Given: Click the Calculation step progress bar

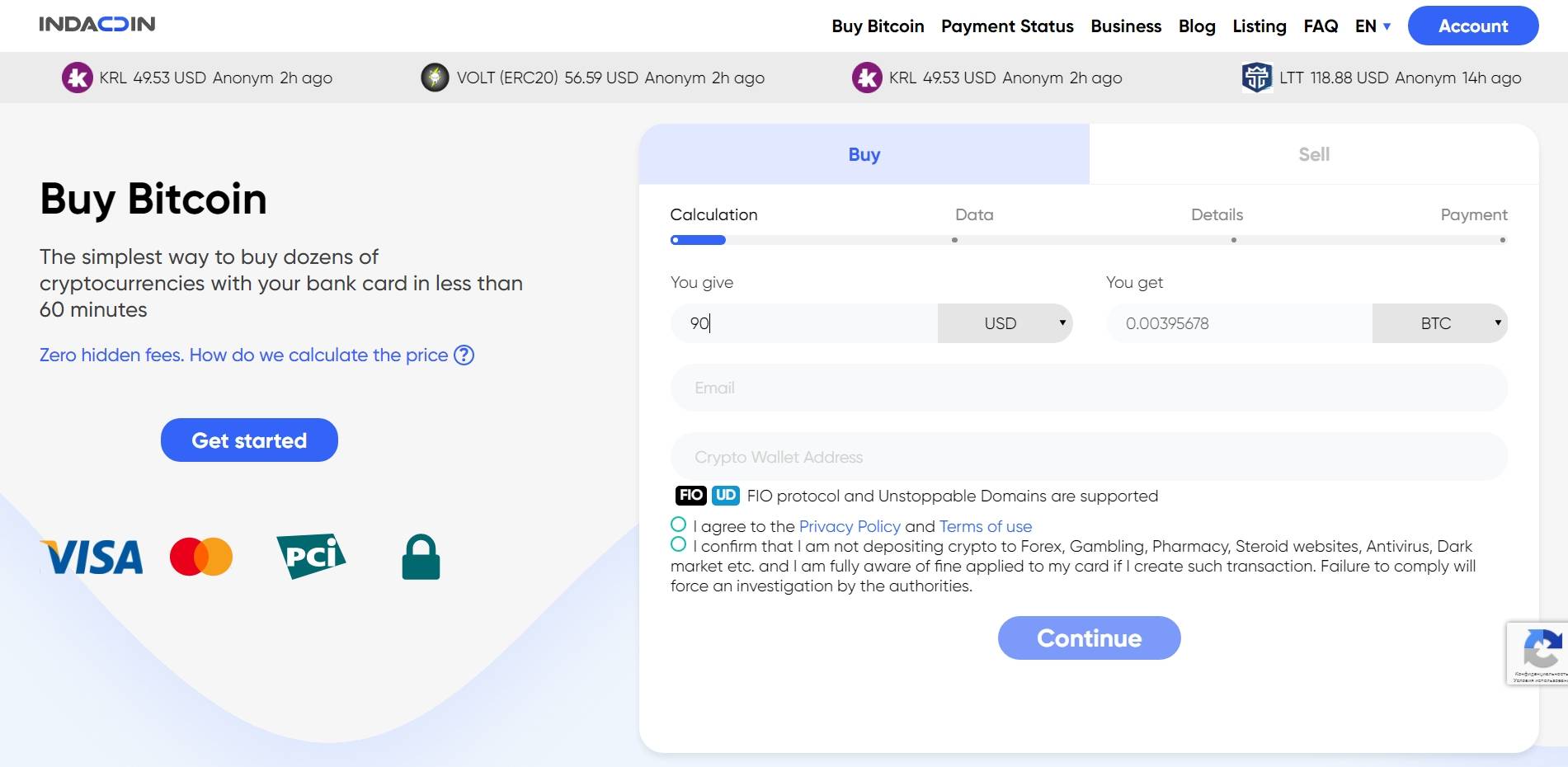Looking at the screenshot, I should 698,240.
